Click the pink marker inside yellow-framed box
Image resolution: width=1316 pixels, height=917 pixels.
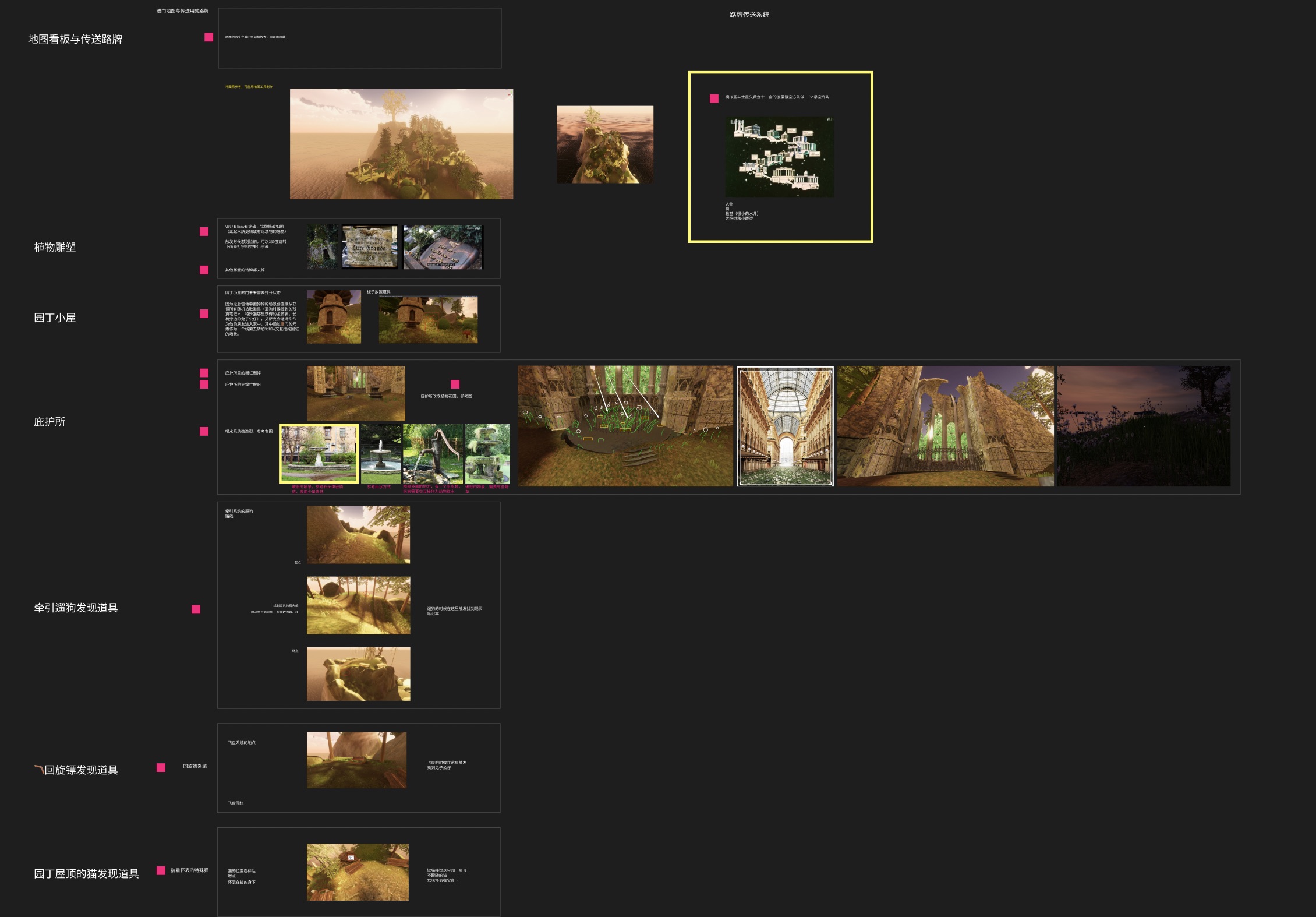tap(714, 98)
